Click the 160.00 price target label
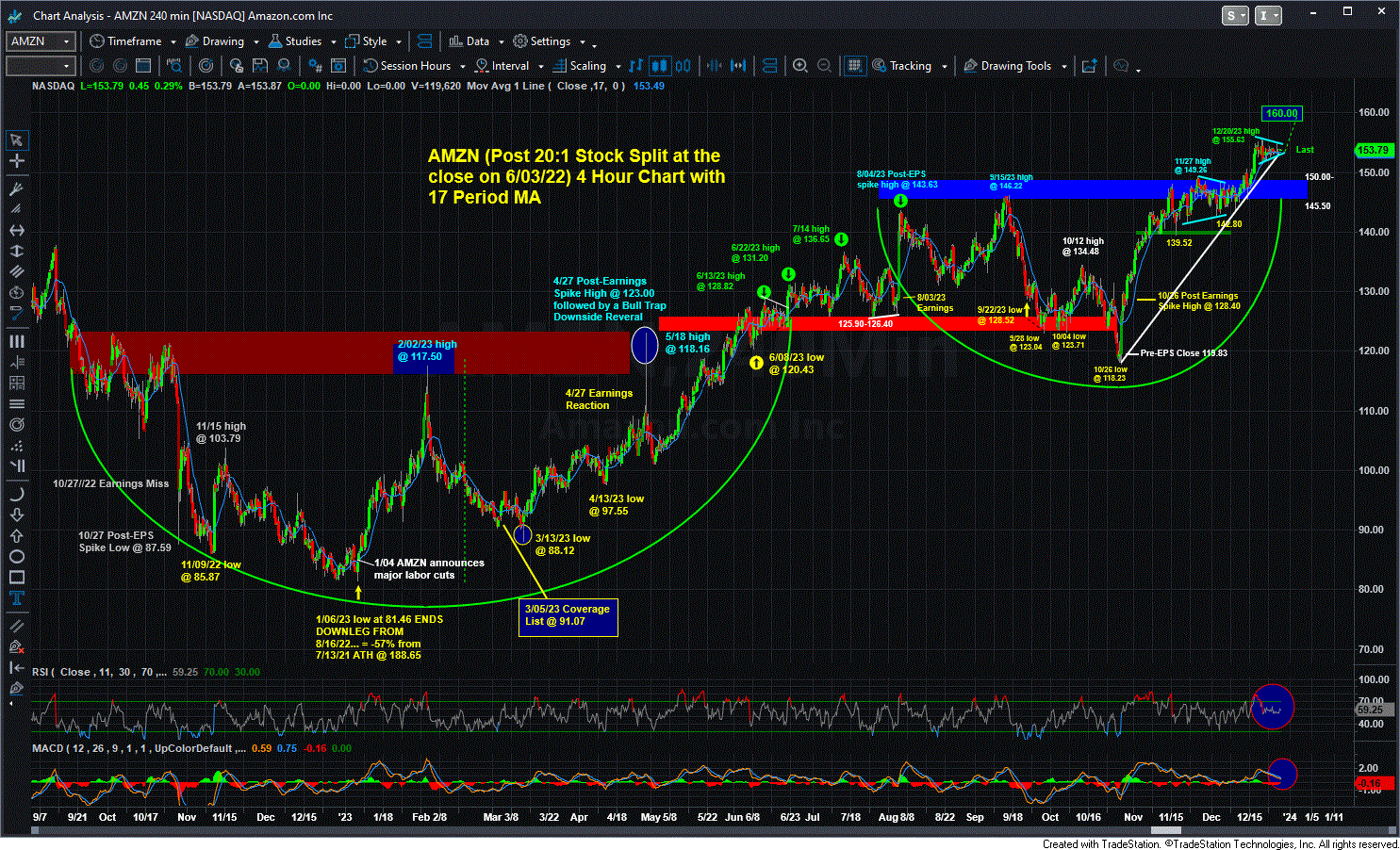This screenshot has width=1400, height=850. pyautogui.click(x=1281, y=113)
